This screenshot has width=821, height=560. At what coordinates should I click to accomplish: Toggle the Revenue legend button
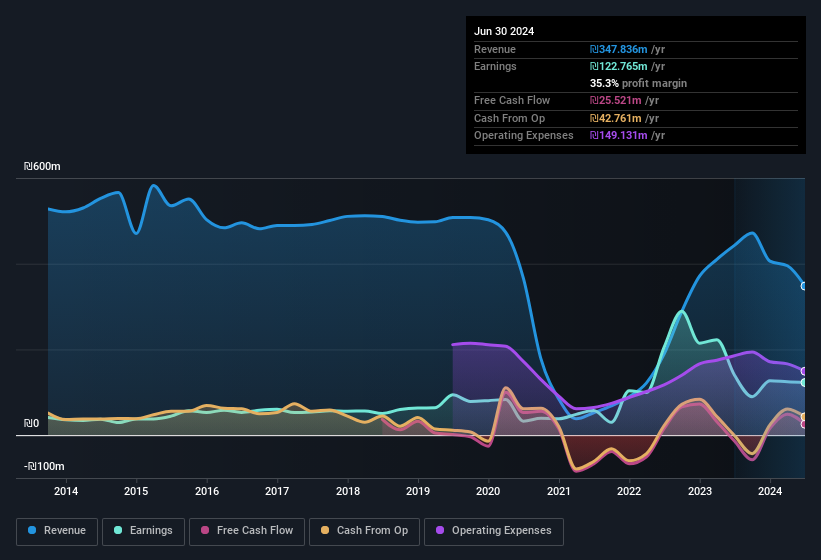pos(57,531)
